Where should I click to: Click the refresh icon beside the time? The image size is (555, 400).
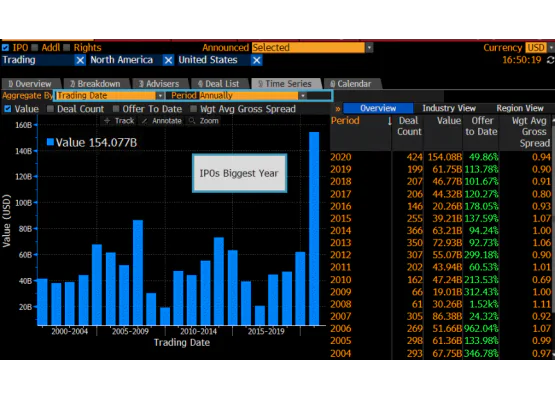click(x=550, y=60)
